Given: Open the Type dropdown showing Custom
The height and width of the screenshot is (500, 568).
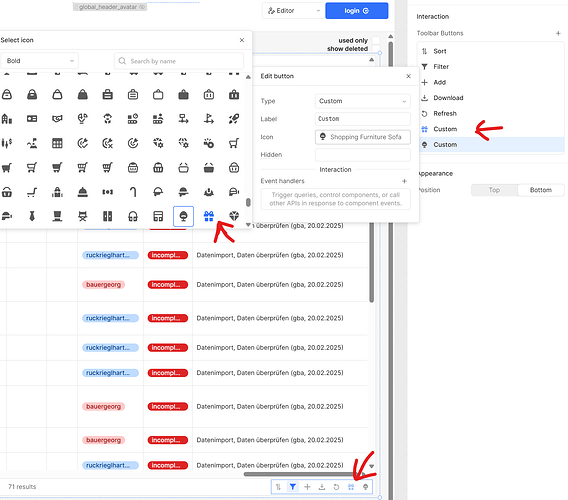Looking at the screenshot, I should tap(363, 101).
